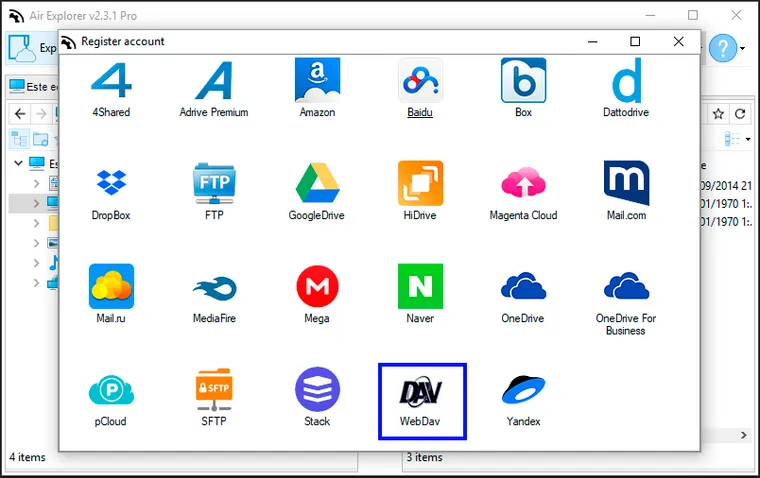This screenshot has height=478, width=760.
Task: Add current folder to favorites star
Action: click(x=718, y=114)
